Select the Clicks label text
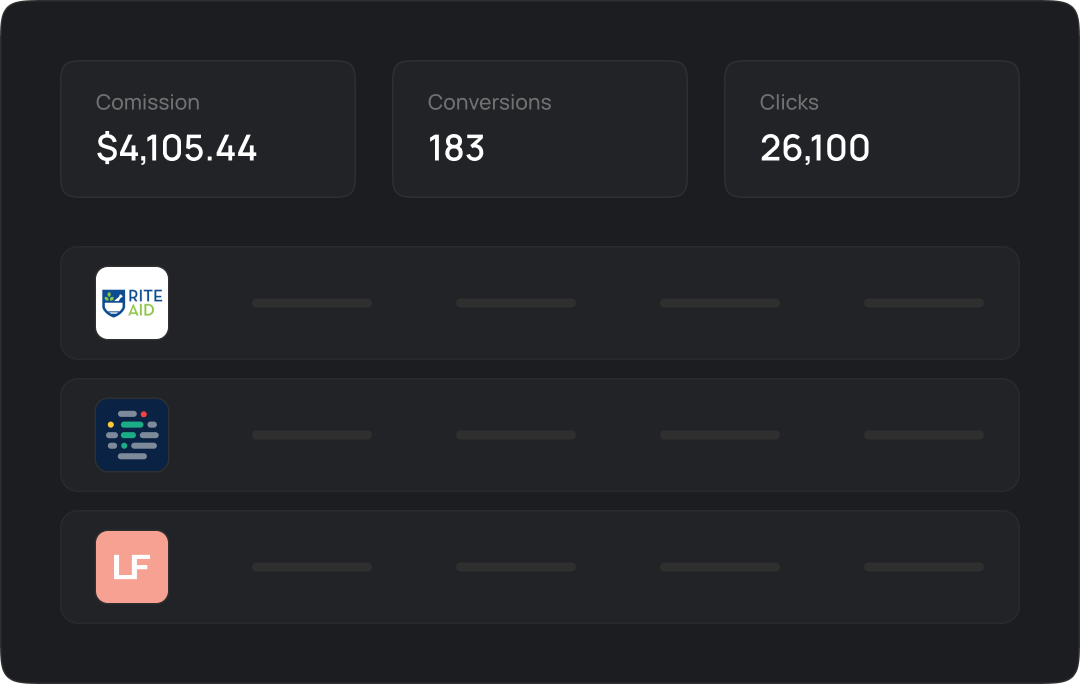This screenshot has height=684, width=1080. click(789, 102)
